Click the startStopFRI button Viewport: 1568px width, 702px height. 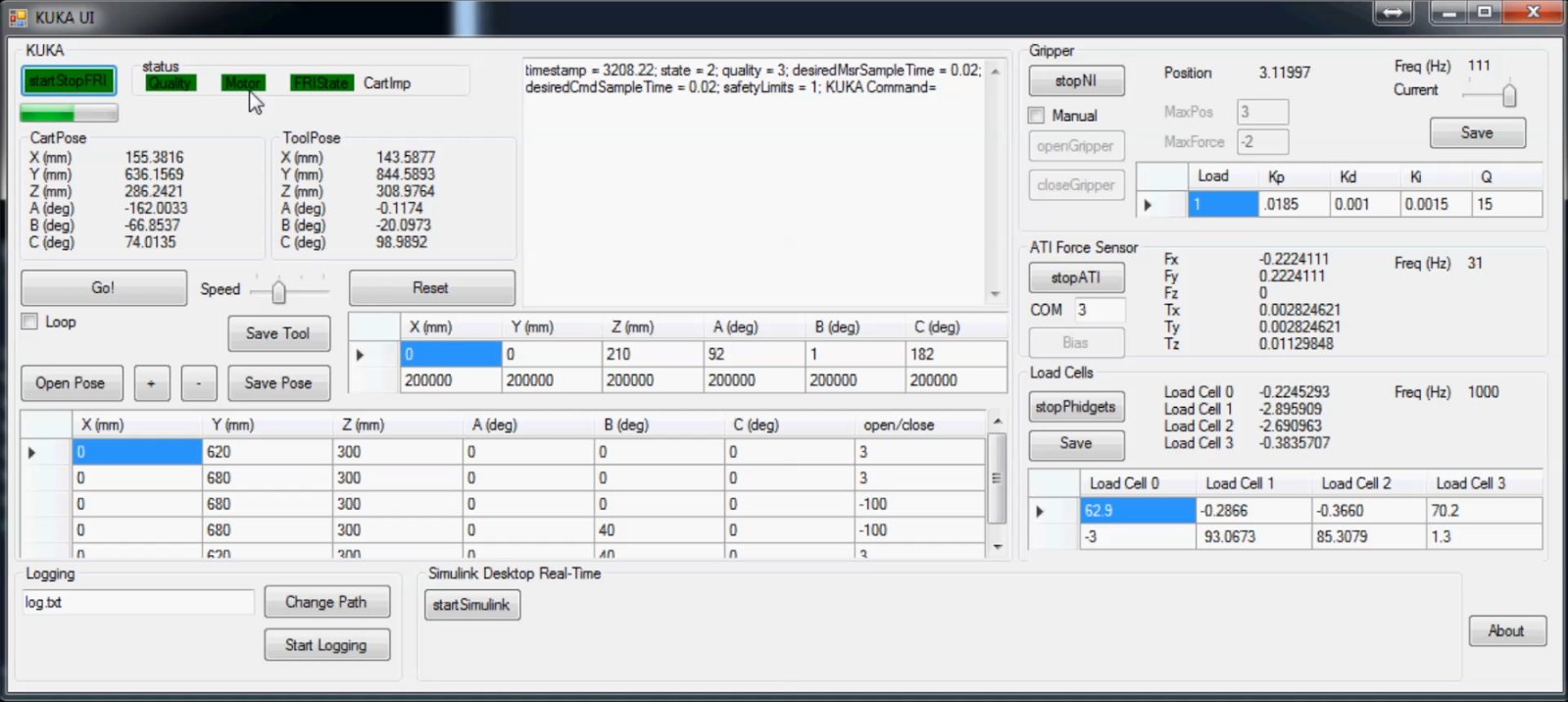(69, 80)
